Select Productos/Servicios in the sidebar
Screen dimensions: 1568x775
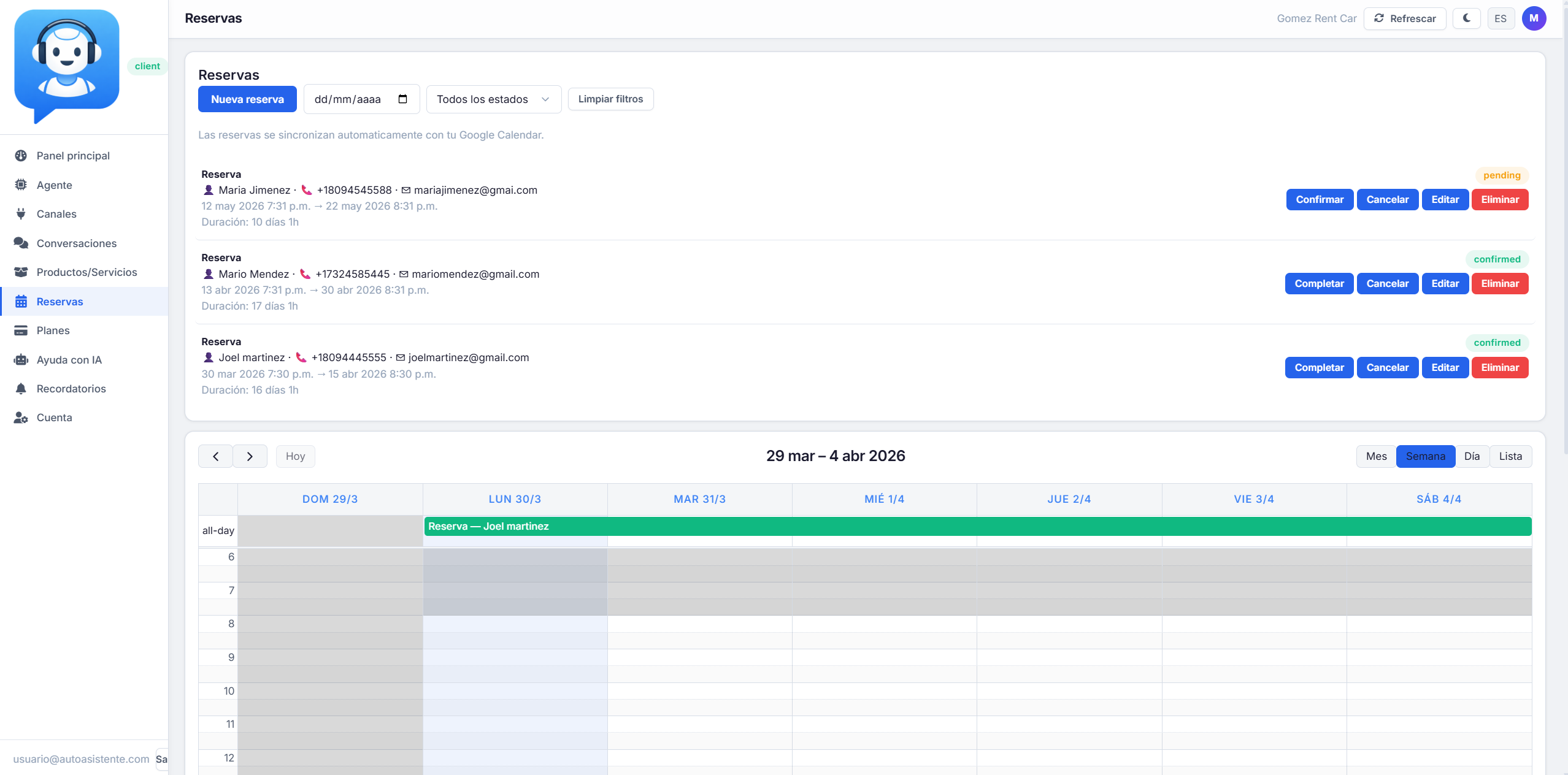pyautogui.click(x=86, y=272)
